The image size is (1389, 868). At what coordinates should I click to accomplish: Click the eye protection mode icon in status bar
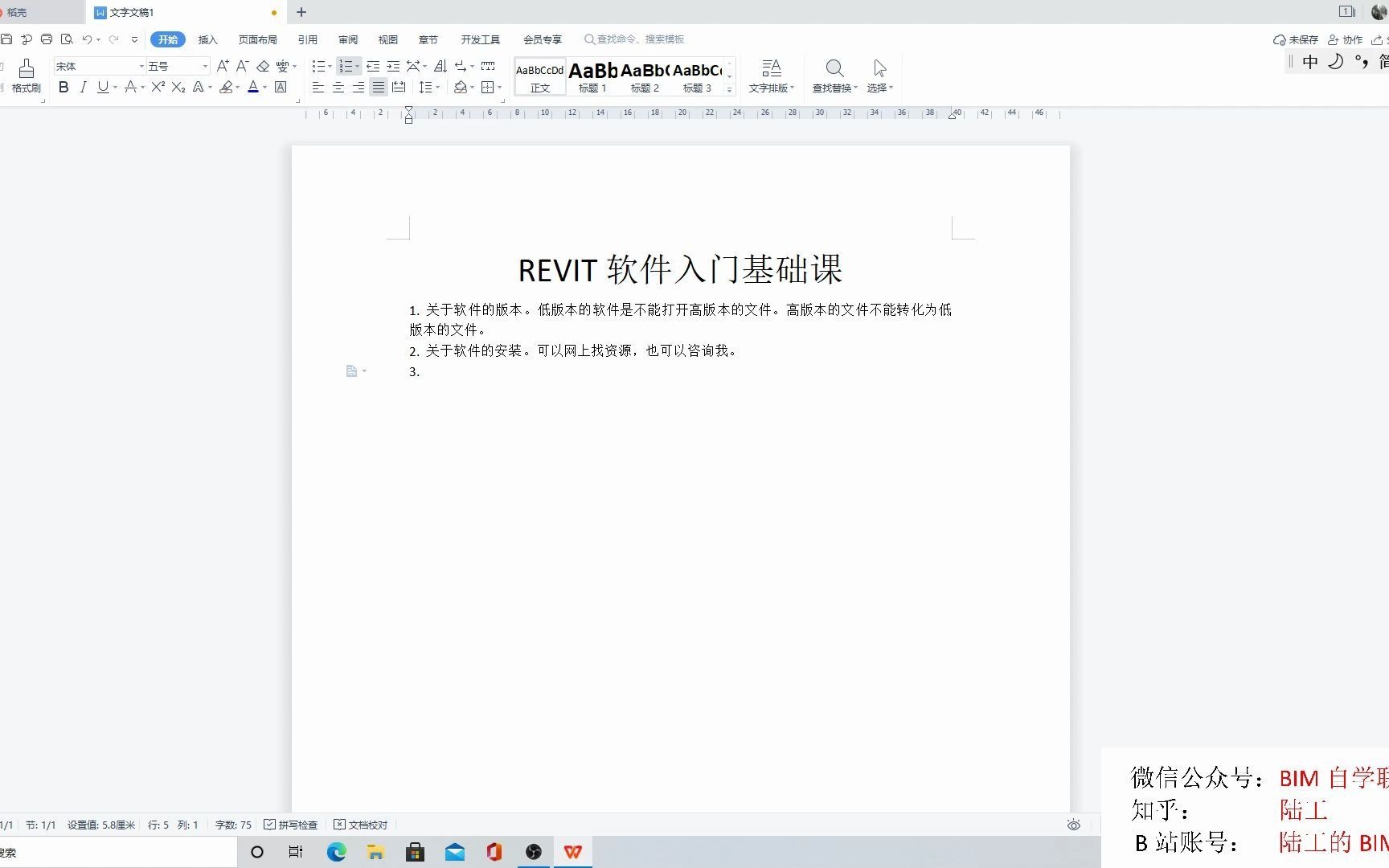(1074, 825)
